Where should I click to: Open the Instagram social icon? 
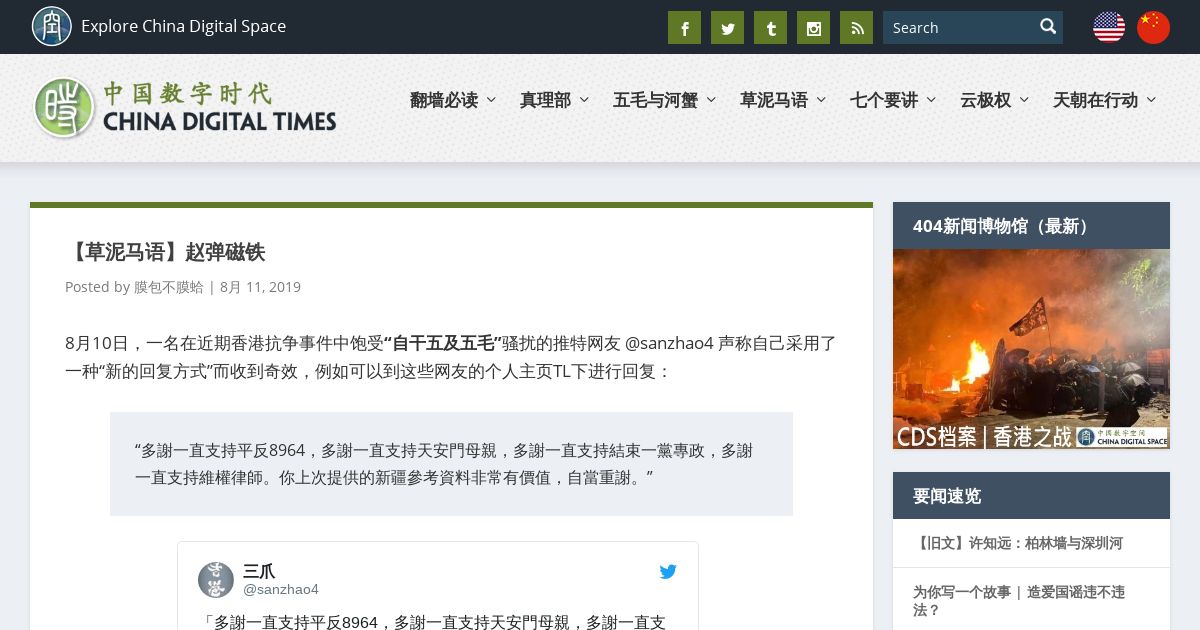tap(813, 28)
